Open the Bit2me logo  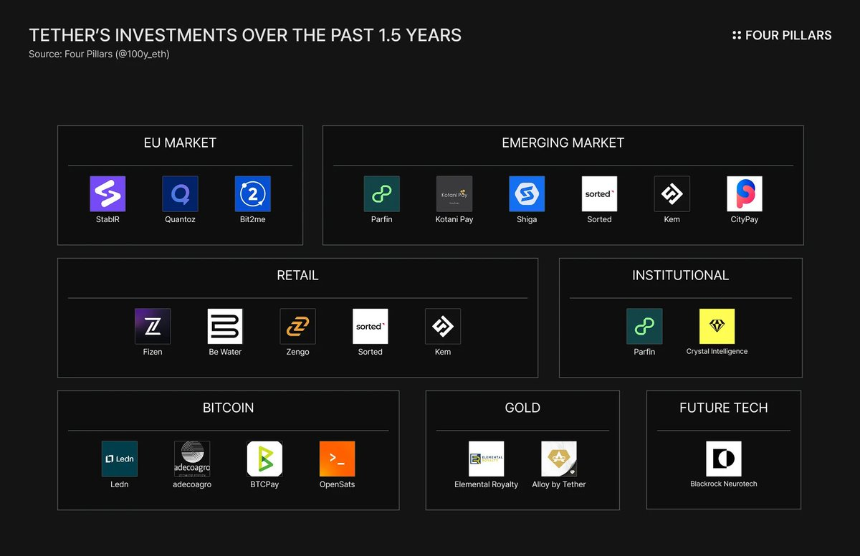tap(253, 194)
